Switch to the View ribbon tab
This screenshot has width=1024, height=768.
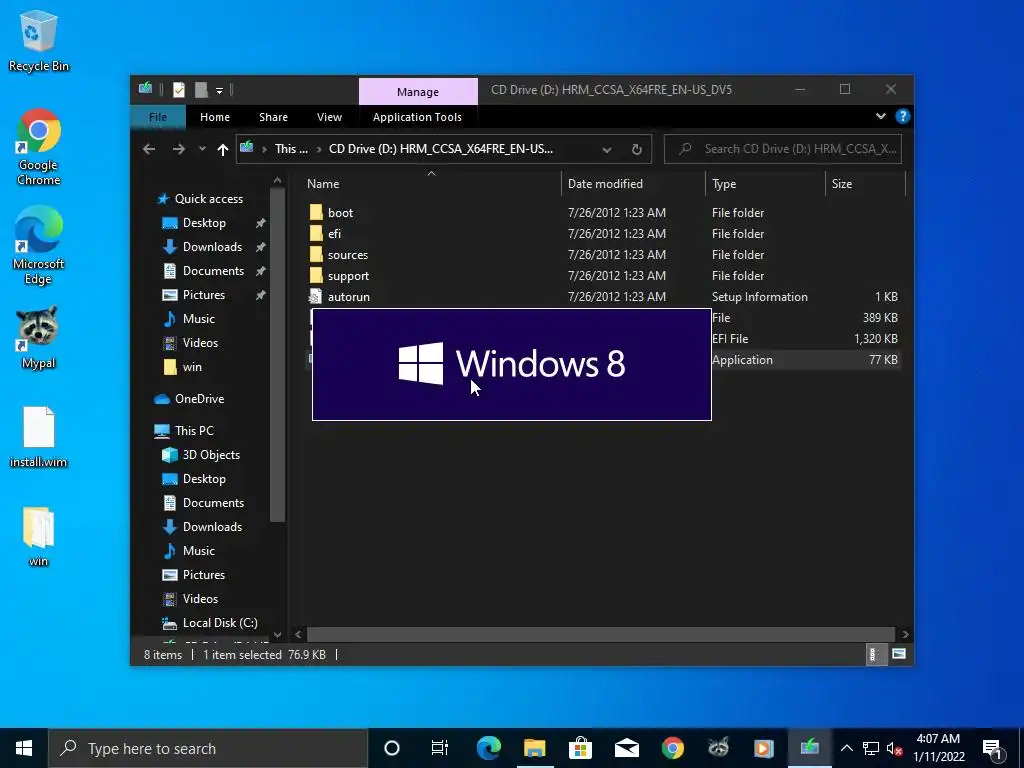pyautogui.click(x=329, y=117)
